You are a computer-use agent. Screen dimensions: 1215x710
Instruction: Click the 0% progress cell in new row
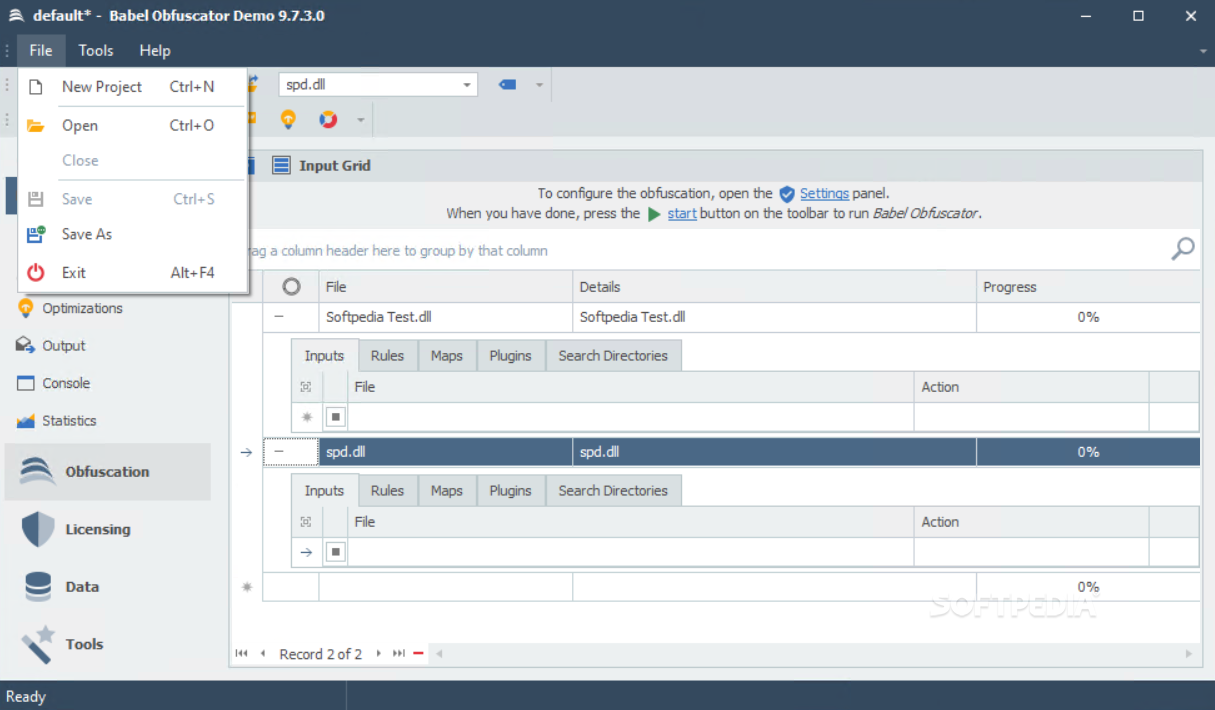pyautogui.click(x=1088, y=587)
